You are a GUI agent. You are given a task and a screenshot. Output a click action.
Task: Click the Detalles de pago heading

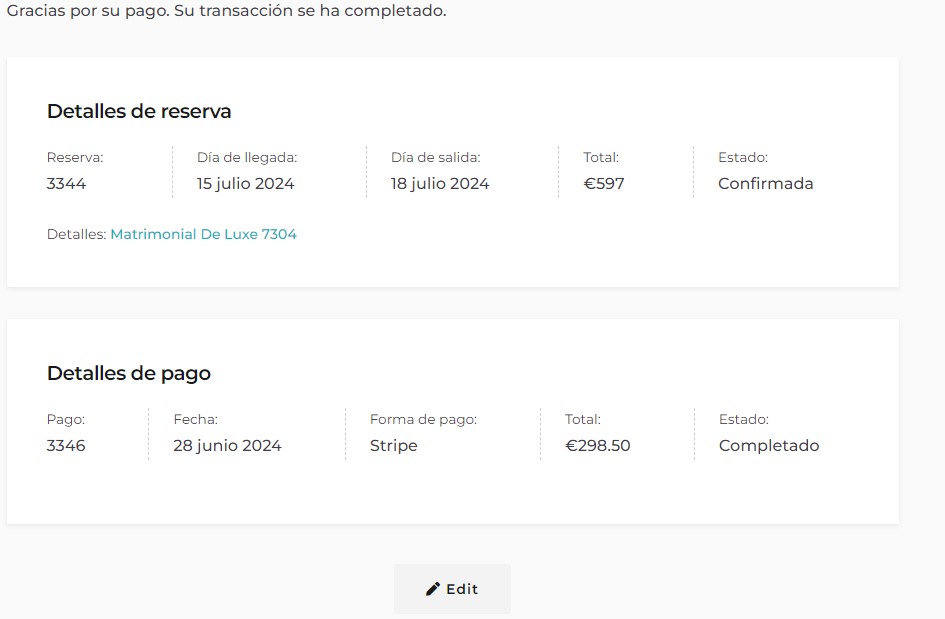click(x=129, y=374)
